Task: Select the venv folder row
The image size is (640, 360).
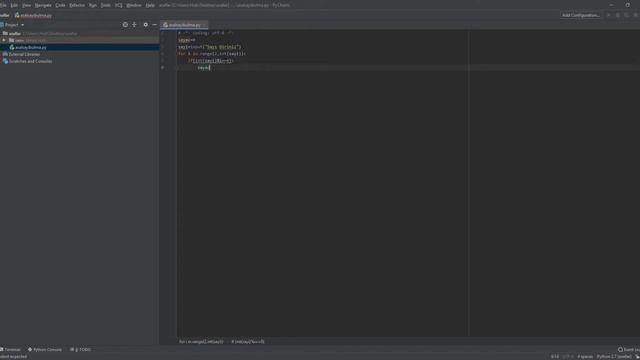Action: coord(80,40)
